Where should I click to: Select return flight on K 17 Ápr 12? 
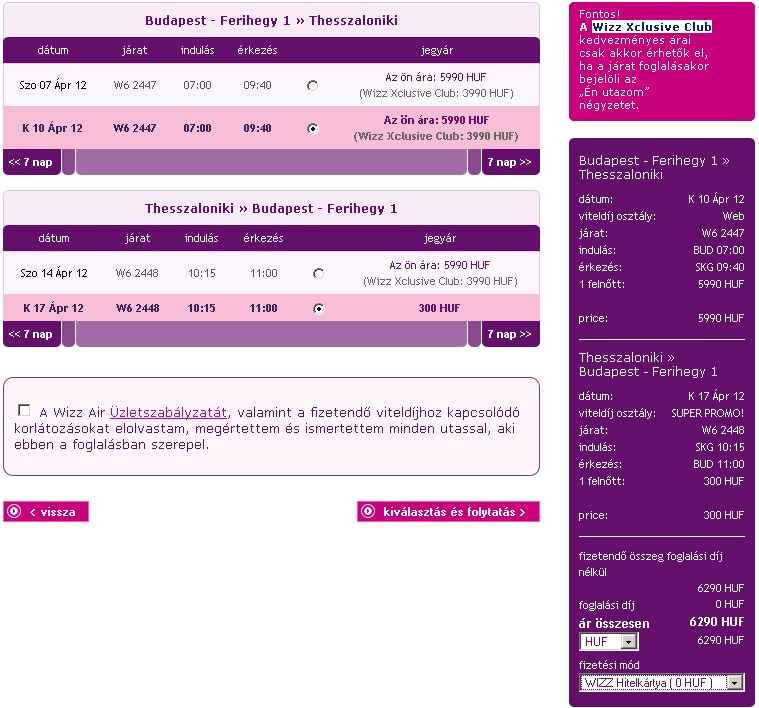pos(318,308)
